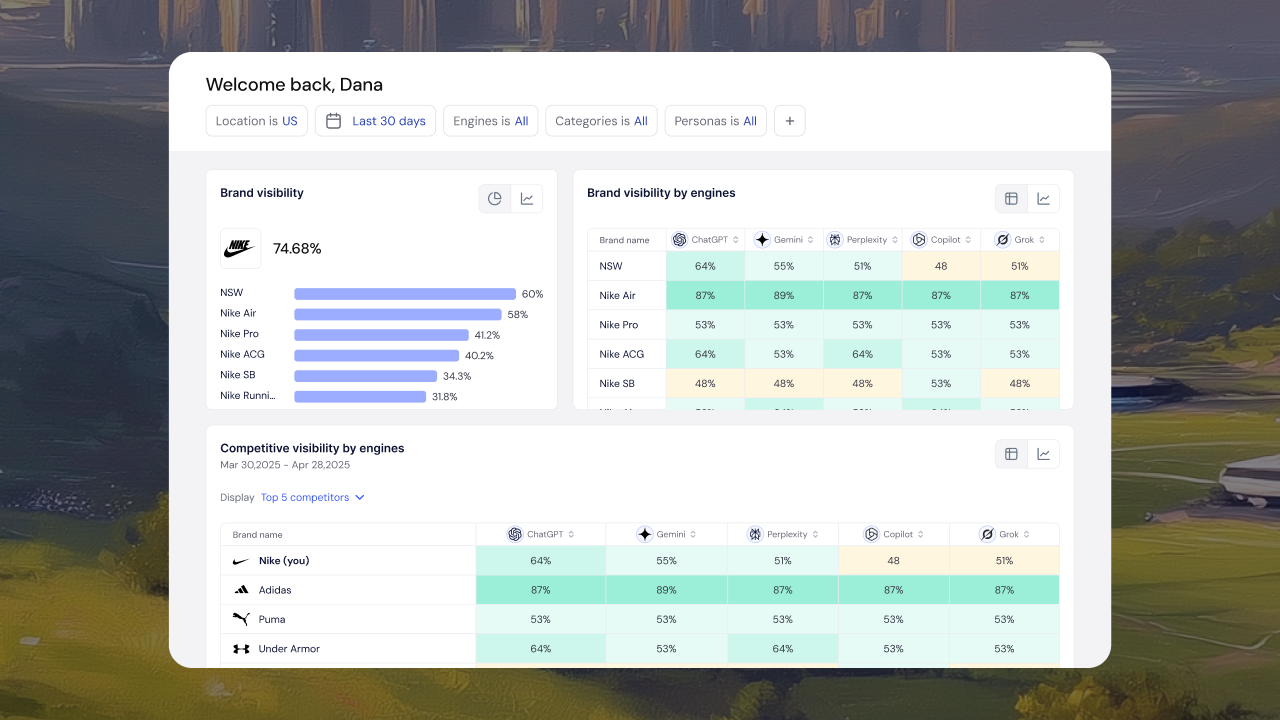Click Copilot logo in Brand visibility by engines header
The image size is (1280, 720).
pos(919,240)
